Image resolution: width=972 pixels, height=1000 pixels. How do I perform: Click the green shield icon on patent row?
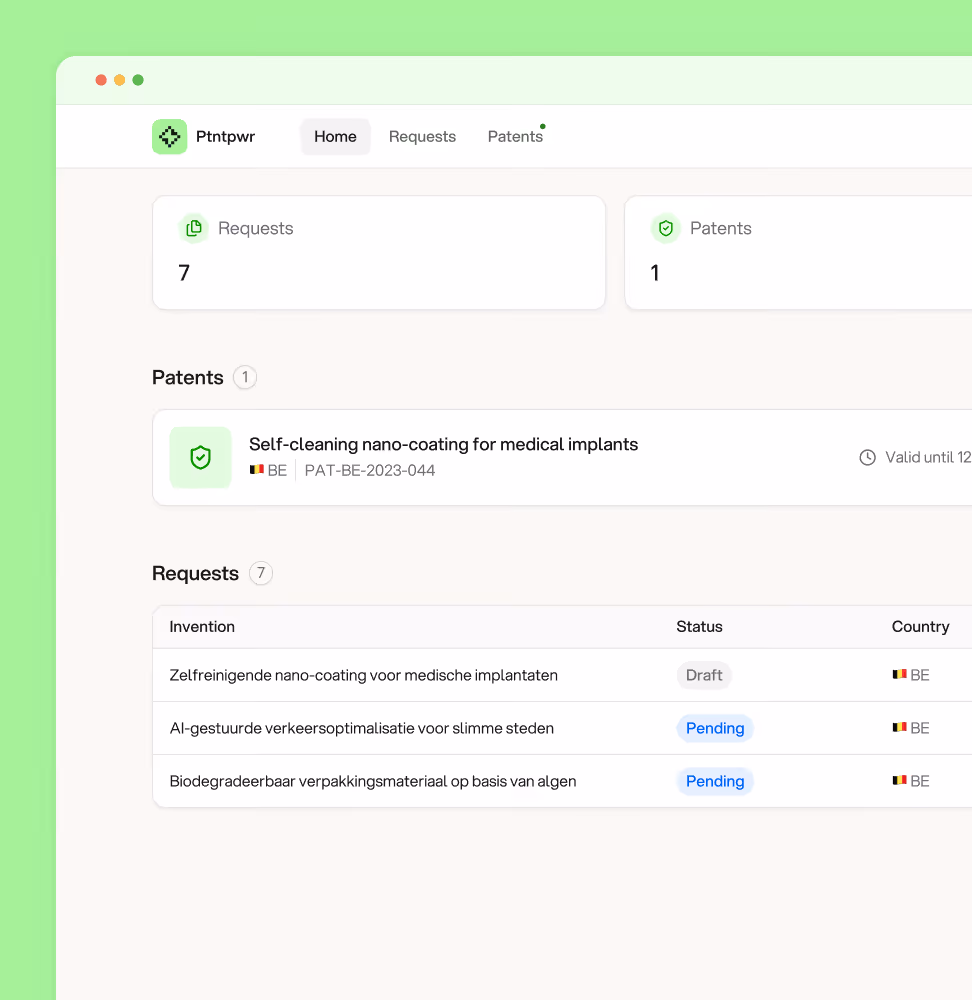[200, 457]
